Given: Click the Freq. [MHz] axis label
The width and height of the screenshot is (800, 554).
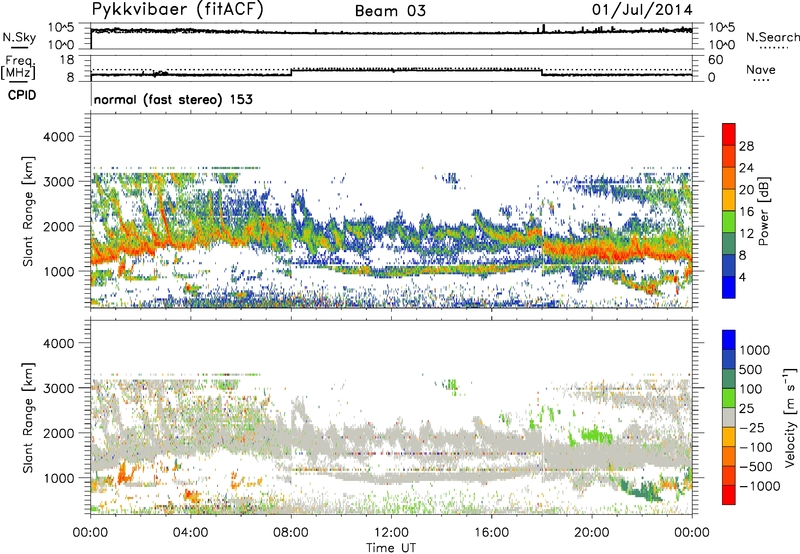Looking at the screenshot, I should click(x=18, y=67).
